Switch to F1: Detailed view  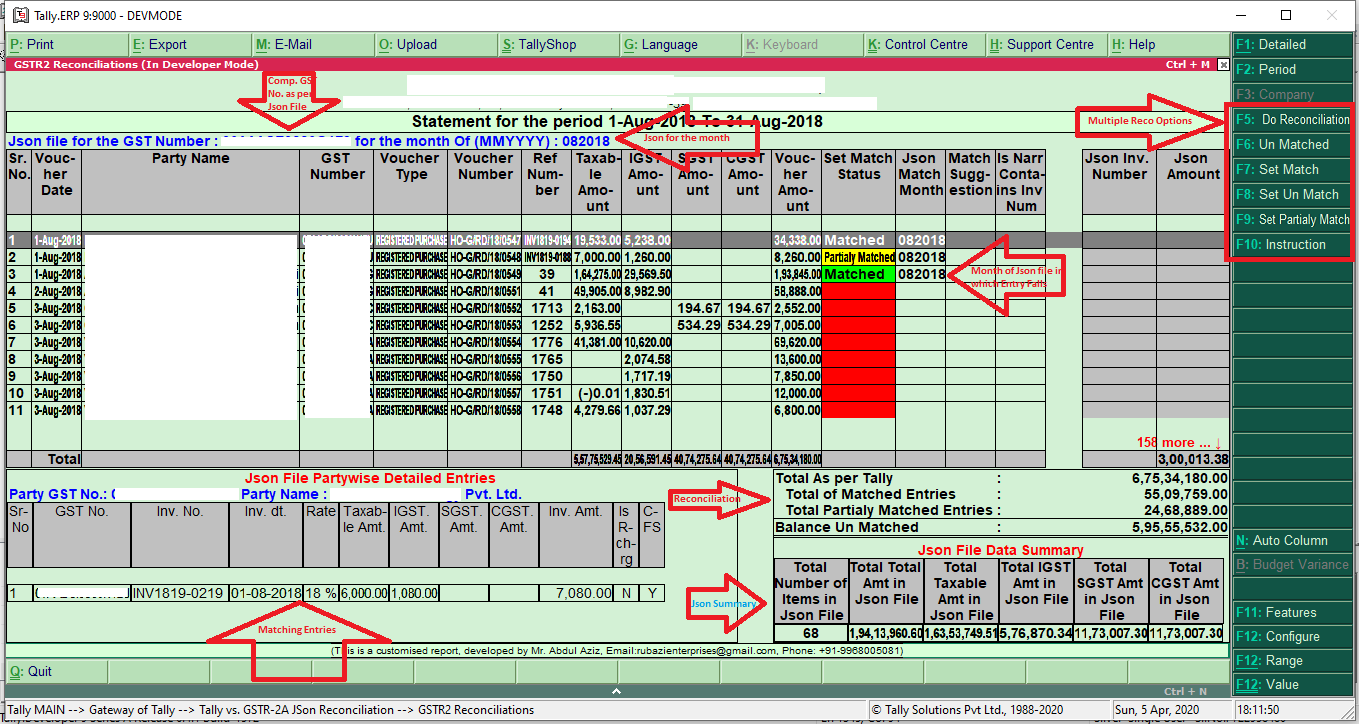(1292, 45)
